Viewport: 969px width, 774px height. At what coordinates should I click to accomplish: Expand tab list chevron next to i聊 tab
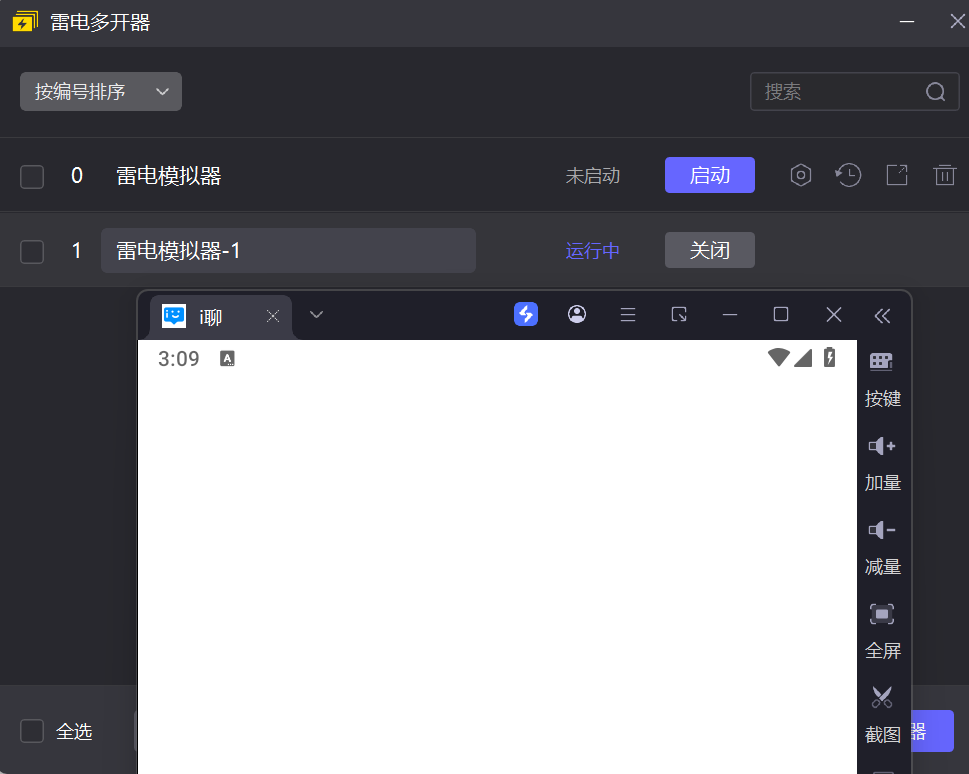click(x=316, y=315)
